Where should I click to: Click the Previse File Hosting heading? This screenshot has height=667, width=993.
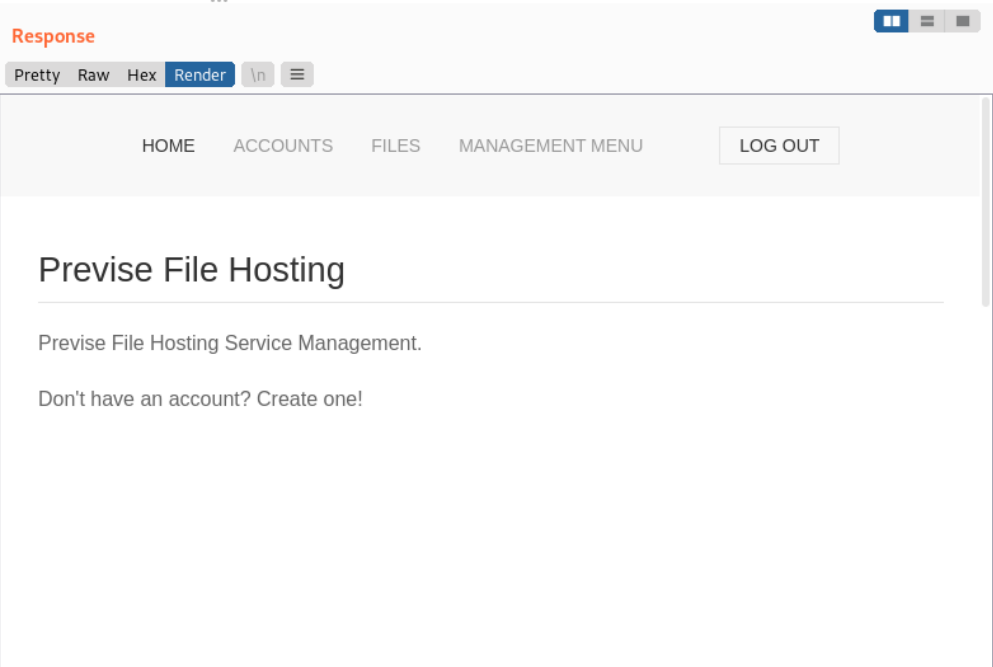click(x=192, y=270)
